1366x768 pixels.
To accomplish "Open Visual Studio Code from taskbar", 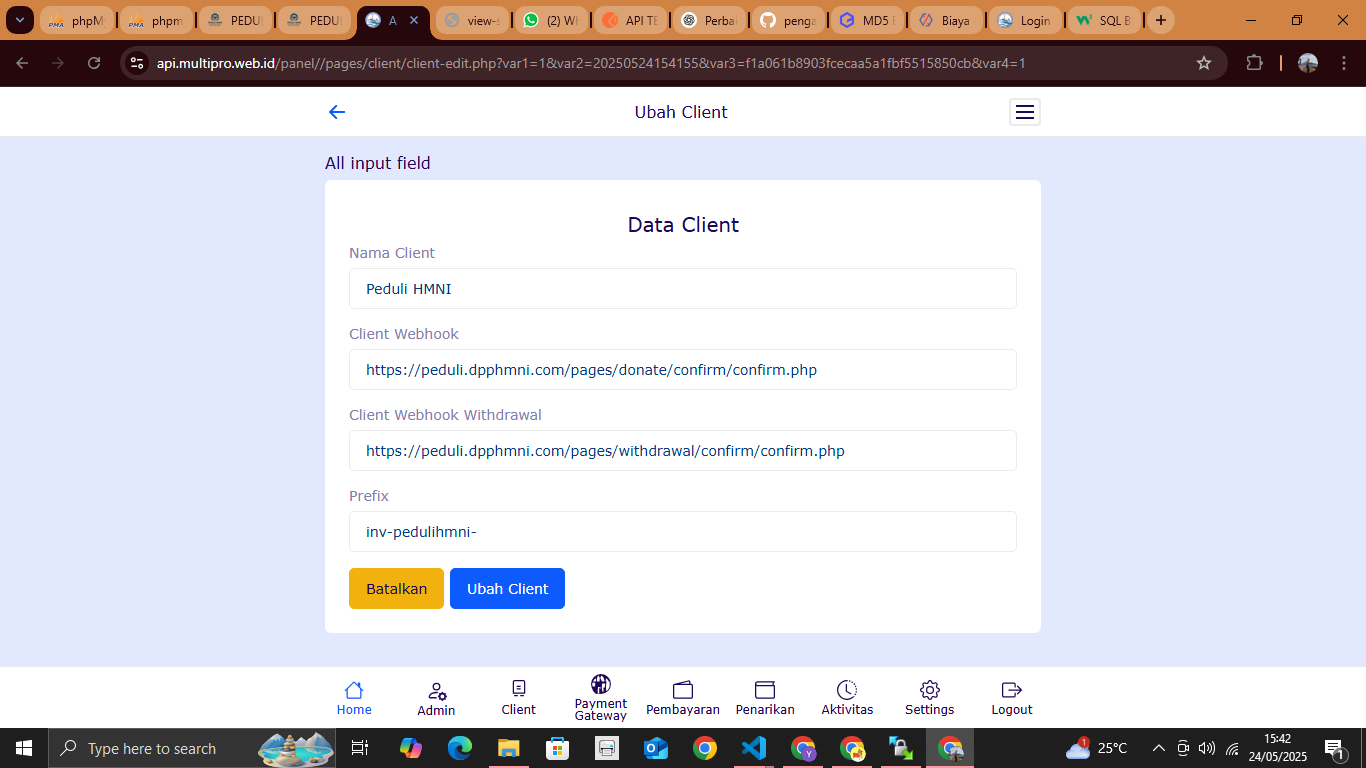I will 754,748.
